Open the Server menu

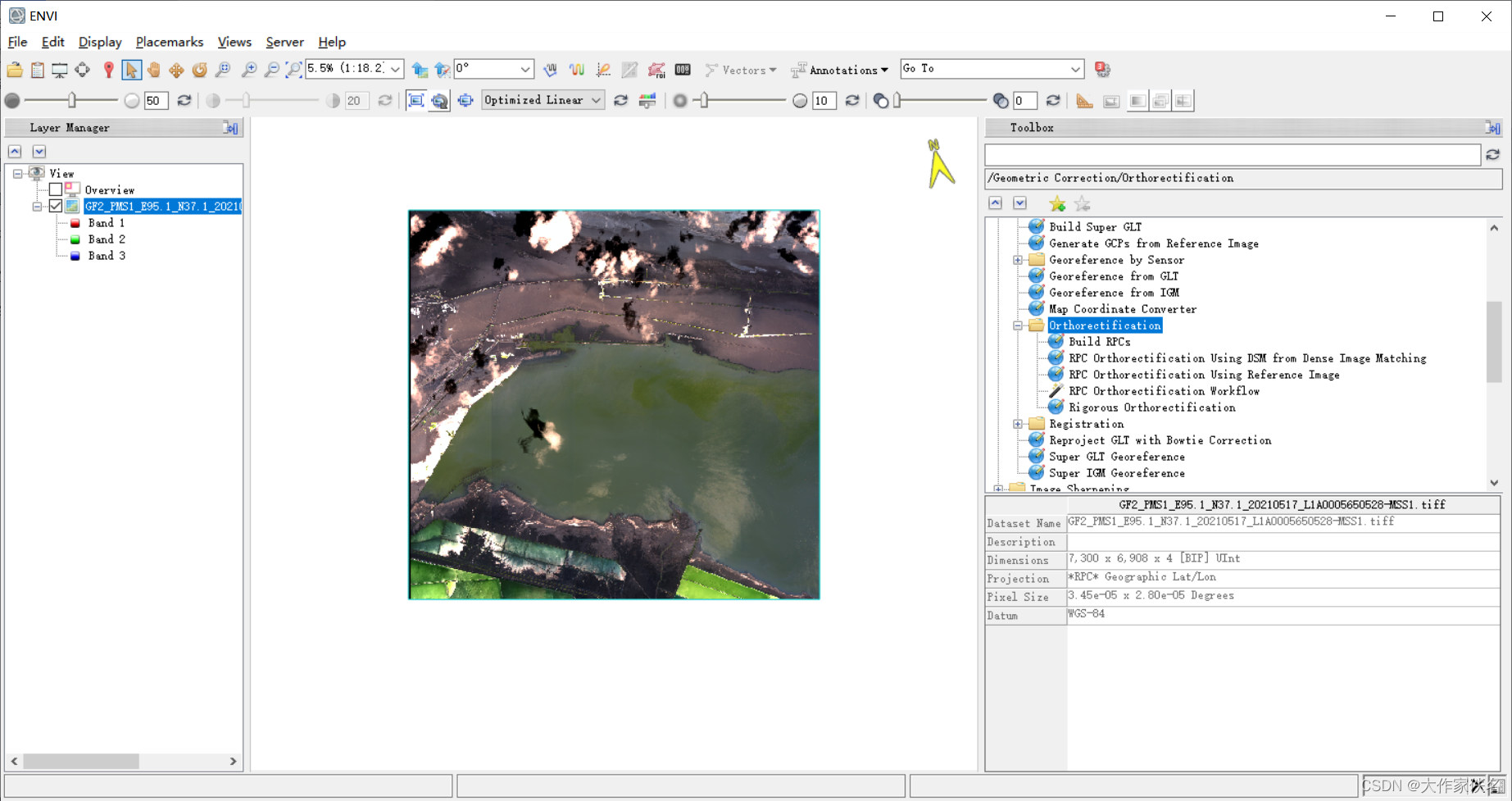(x=284, y=42)
